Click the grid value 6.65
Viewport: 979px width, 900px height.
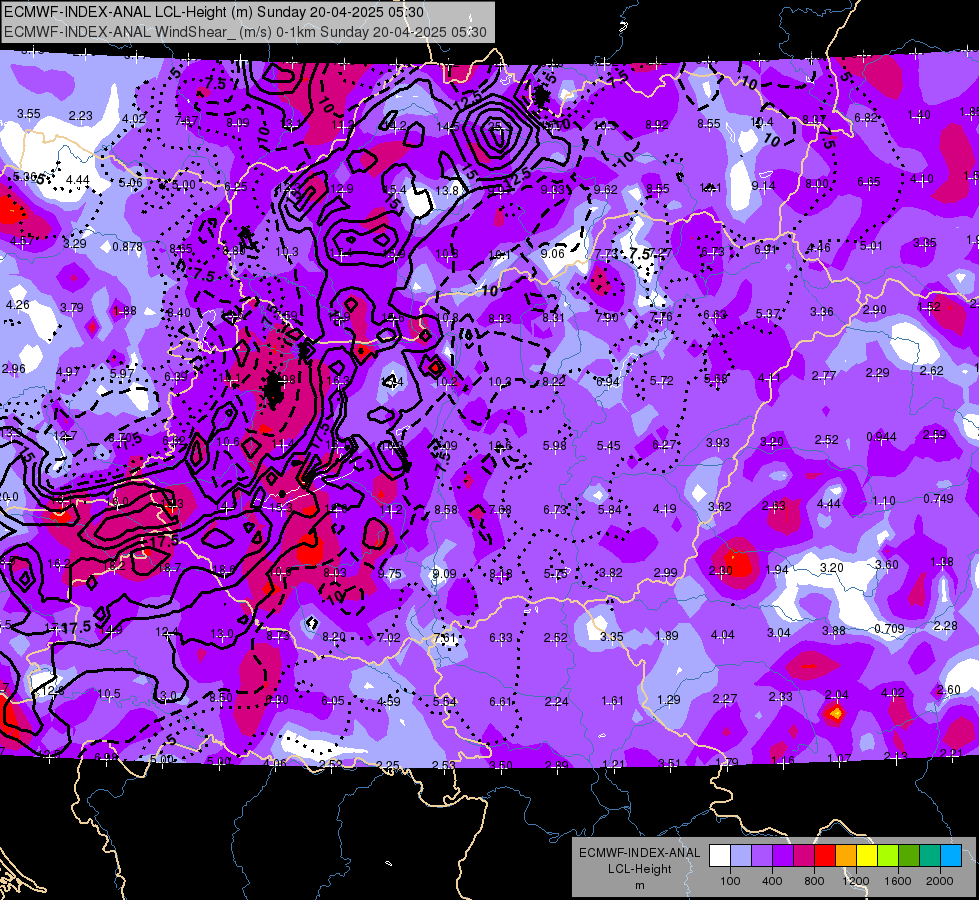click(x=869, y=182)
